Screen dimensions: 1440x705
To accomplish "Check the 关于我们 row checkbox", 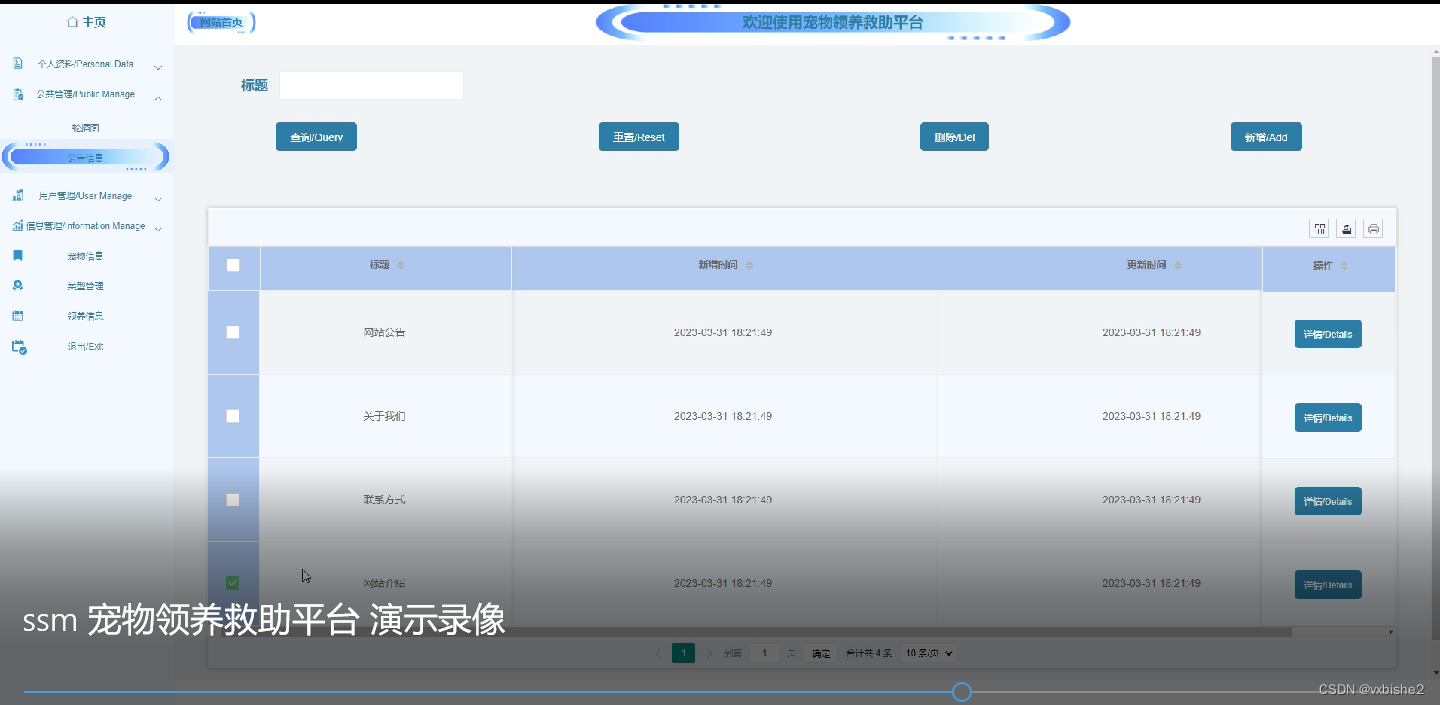I will 233,416.
